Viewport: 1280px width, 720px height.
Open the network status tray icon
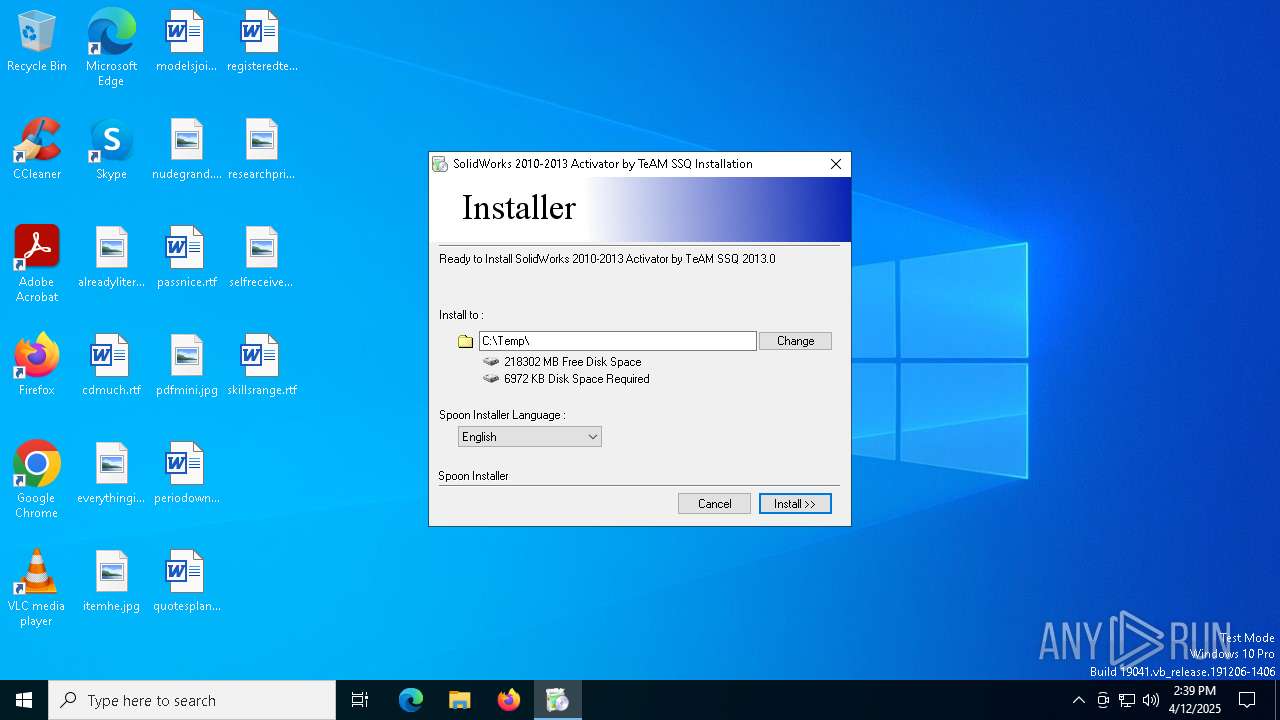pyautogui.click(x=1126, y=700)
